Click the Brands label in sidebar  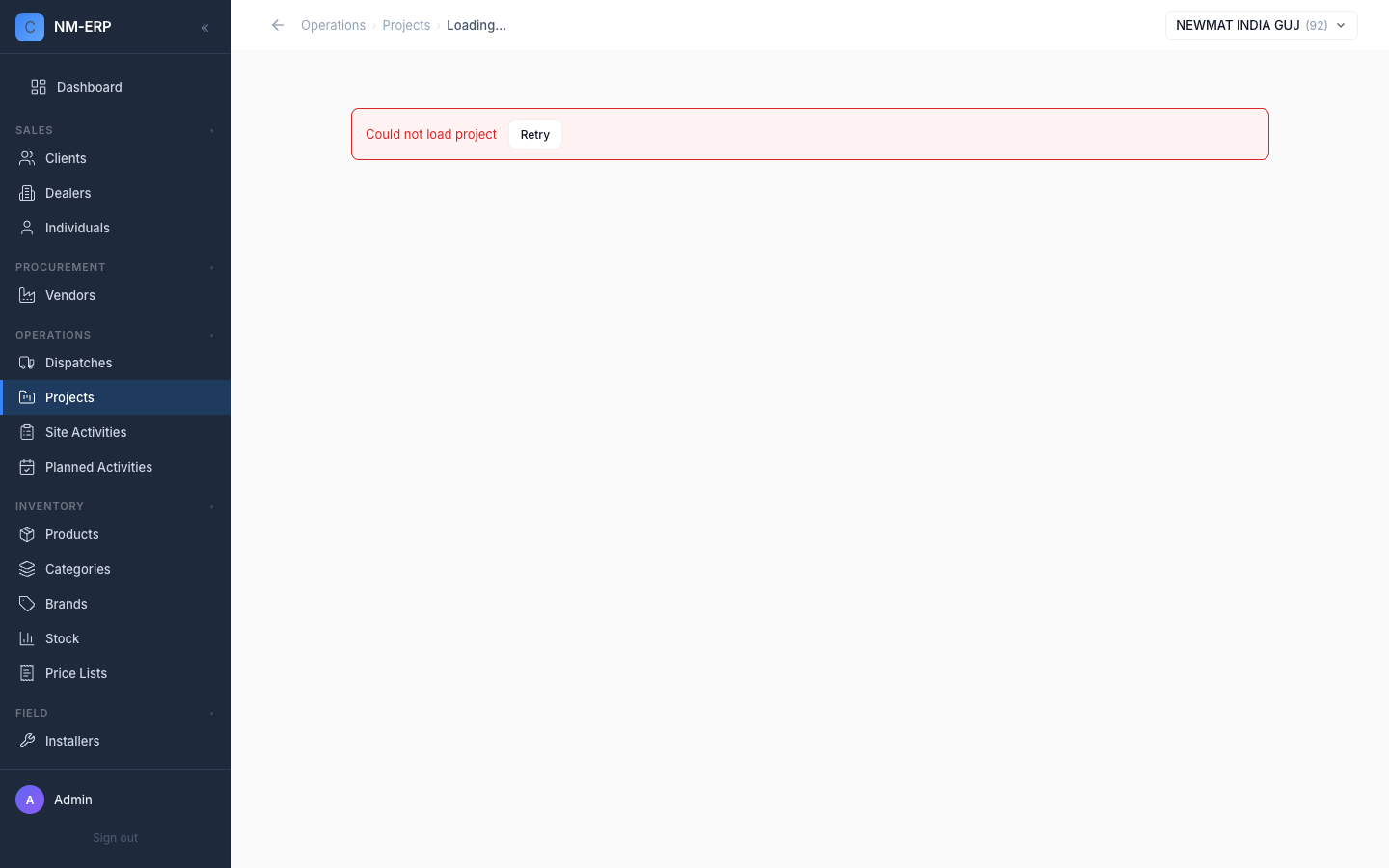point(67,604)
